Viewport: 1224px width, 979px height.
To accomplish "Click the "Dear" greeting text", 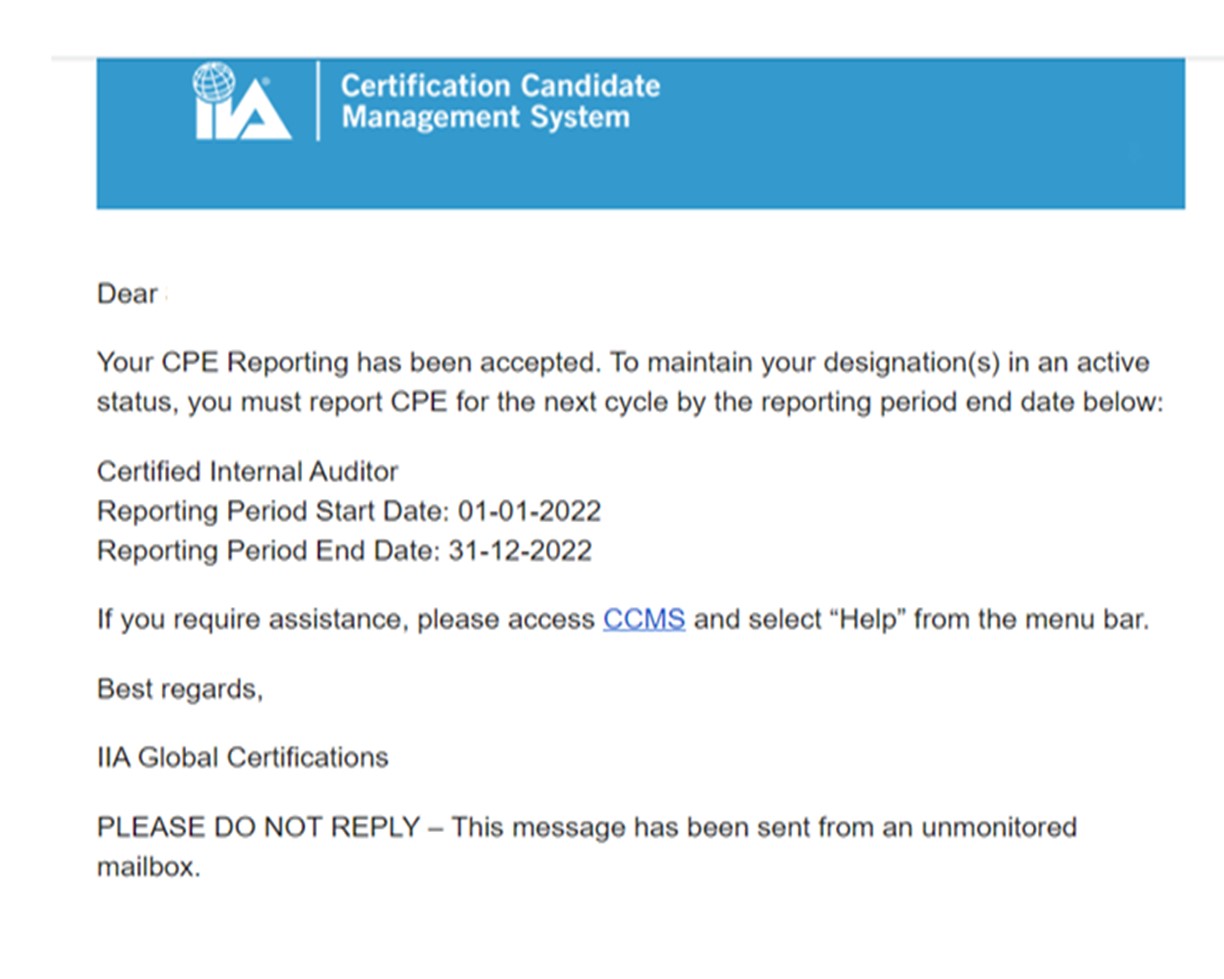I will 127,294.
